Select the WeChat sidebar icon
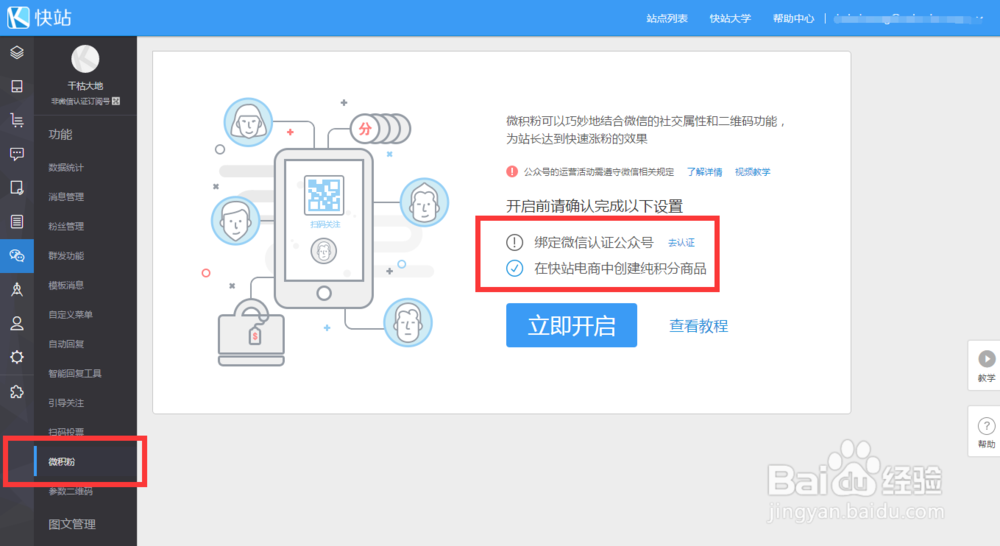 (x=17, y=256)
